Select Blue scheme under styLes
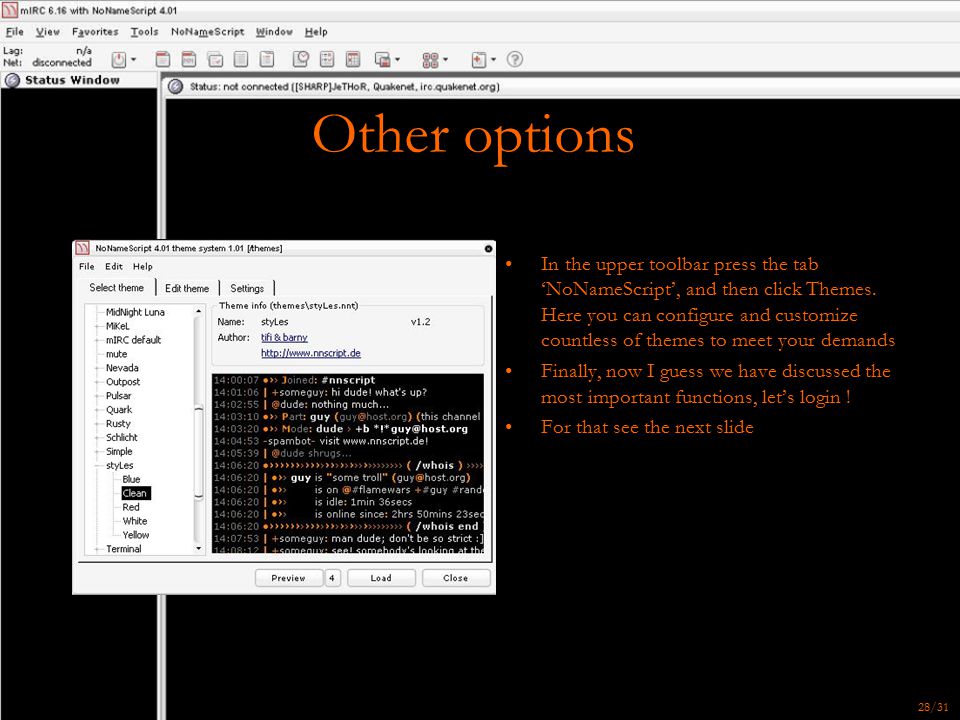This screenshot has height=720, width=960. pos(131,479)
